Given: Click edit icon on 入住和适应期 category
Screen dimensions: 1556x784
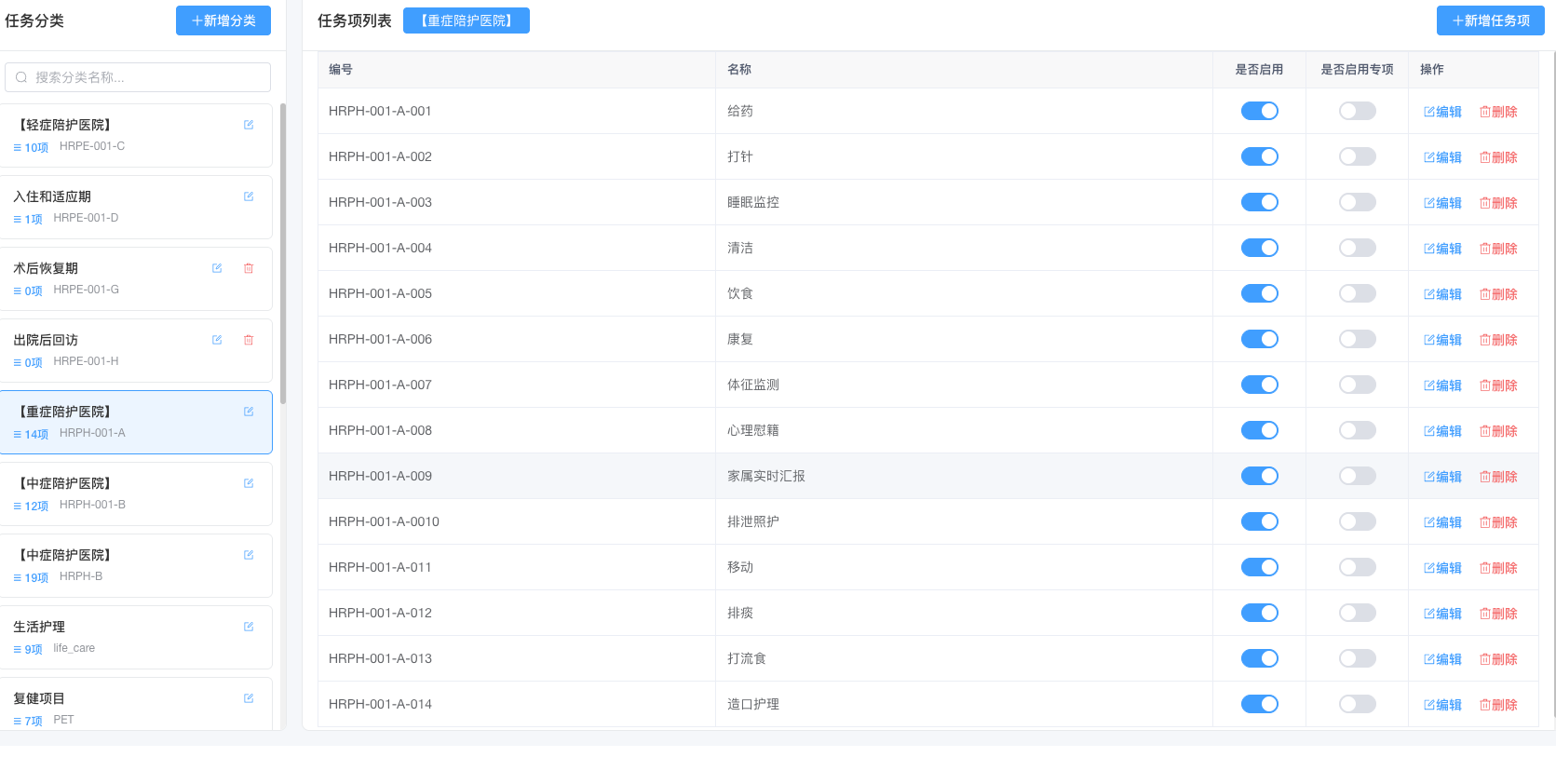Looking at the screenshot, I should point(249,196).
